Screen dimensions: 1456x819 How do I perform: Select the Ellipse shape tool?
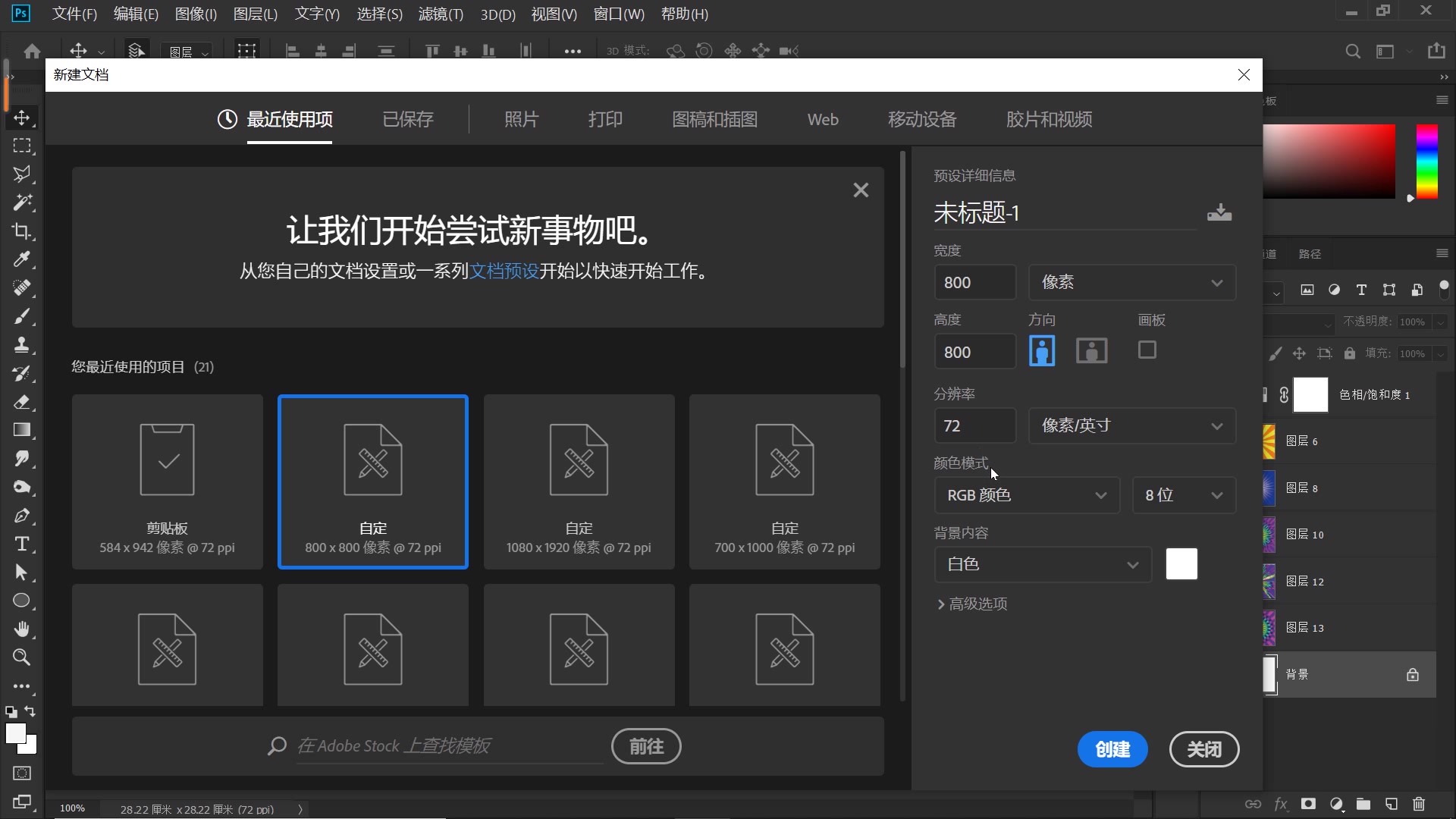point(21,601)
